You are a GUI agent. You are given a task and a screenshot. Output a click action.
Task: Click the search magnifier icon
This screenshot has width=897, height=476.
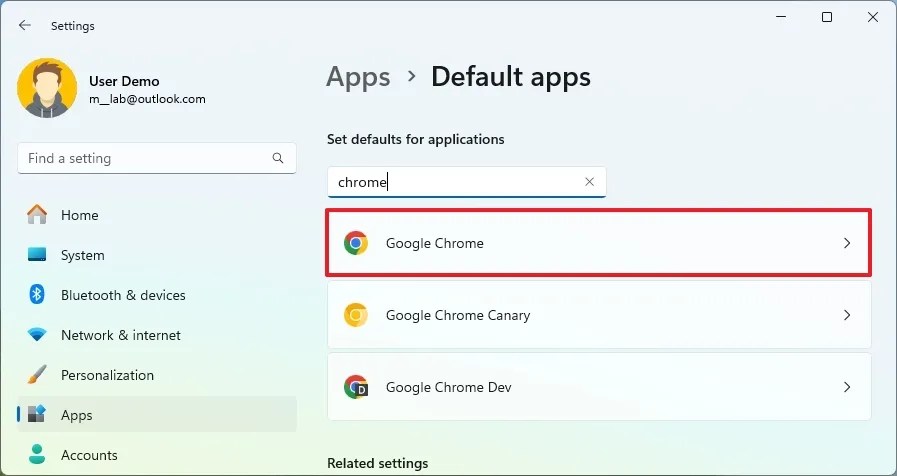pyautogui.click(x=278, y=158)
